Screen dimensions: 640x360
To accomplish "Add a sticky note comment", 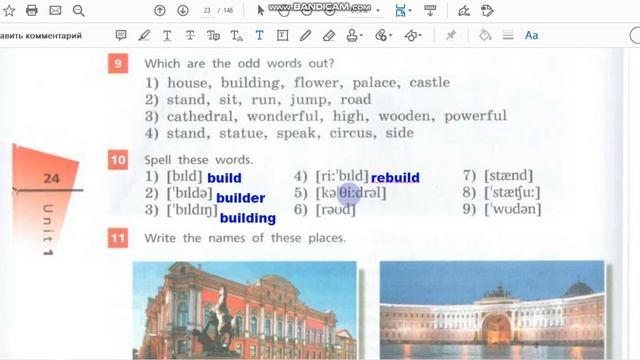I will (x=121, y=36).
